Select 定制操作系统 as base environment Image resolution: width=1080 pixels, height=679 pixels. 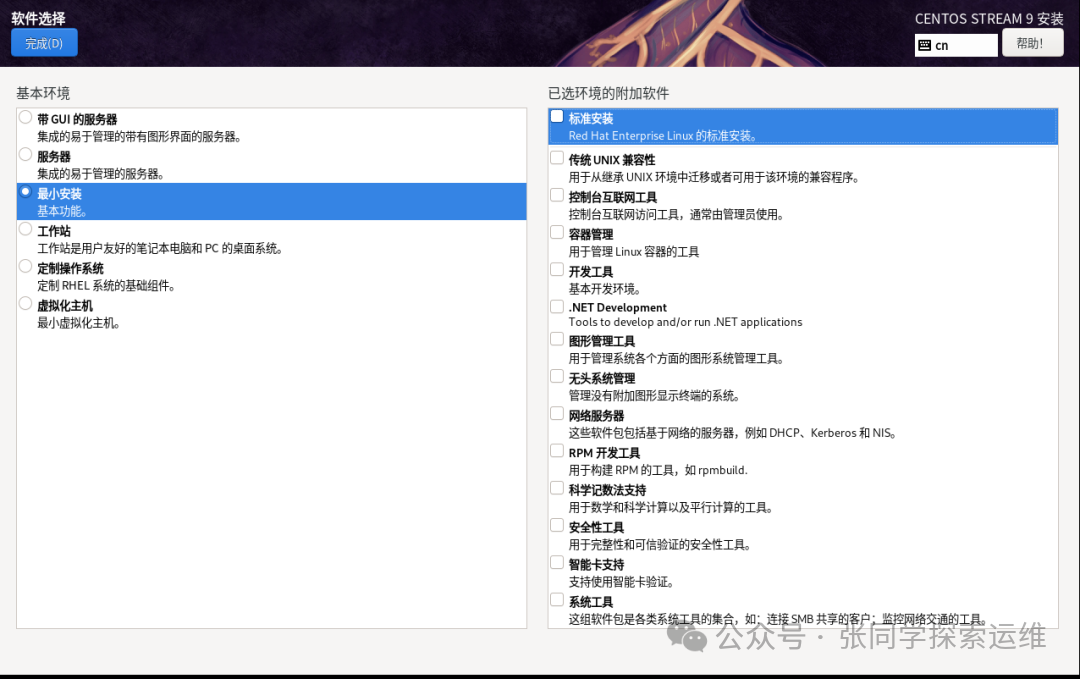click(24, 266)
